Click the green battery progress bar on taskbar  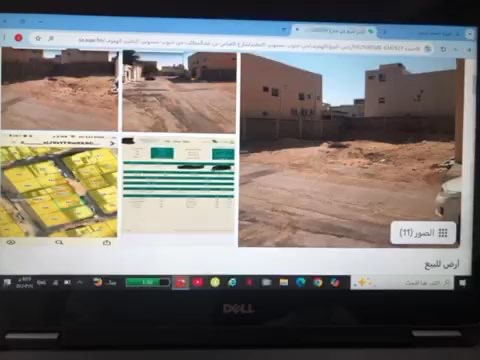pyautogui.click(x=147, y=283)
